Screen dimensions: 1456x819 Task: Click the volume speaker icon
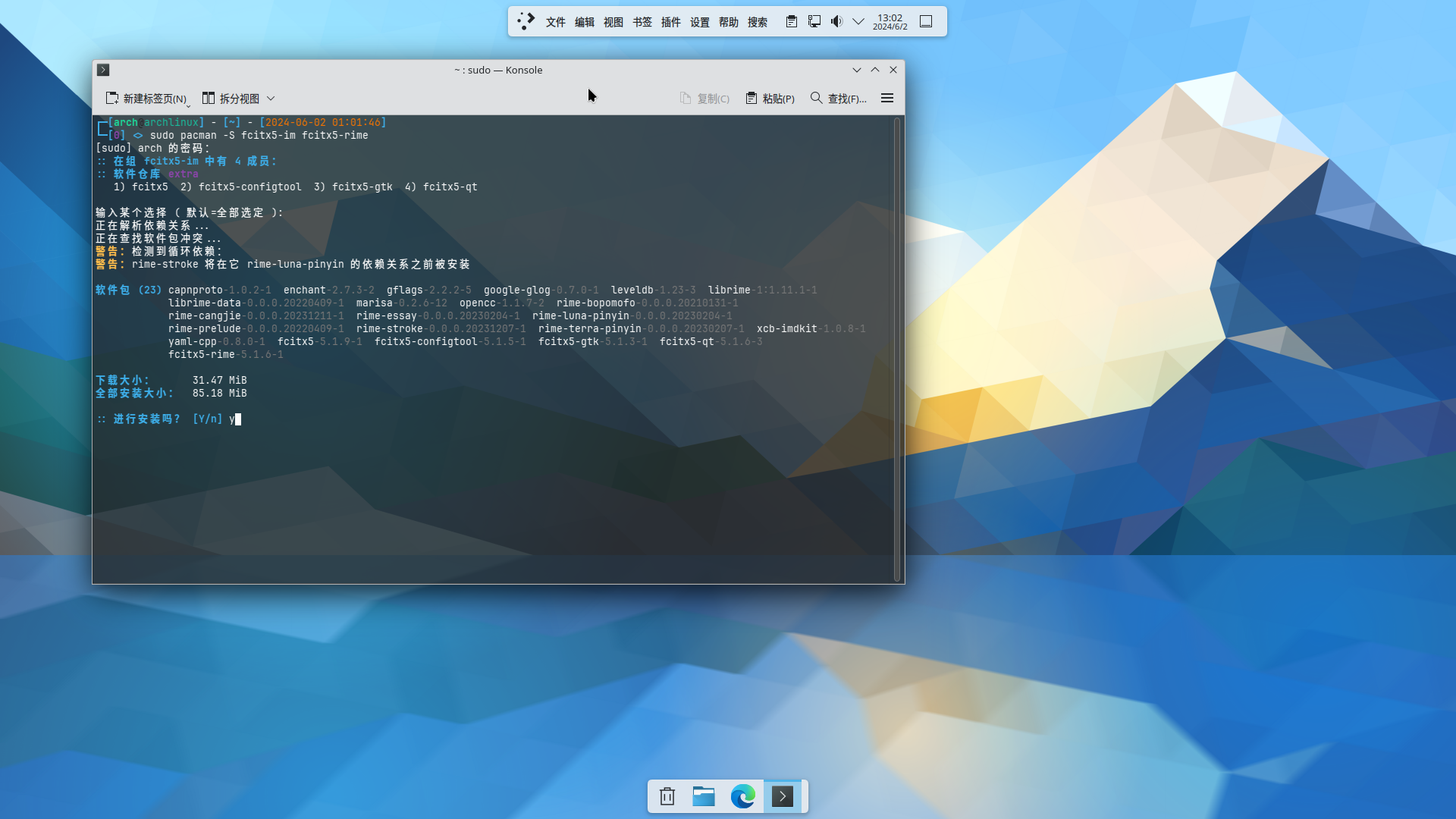(x=836, y=21)
